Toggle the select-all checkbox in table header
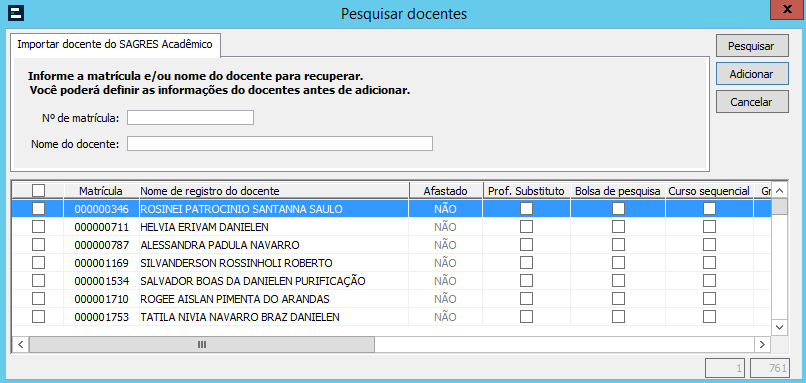This screenshot has width=806, height=383. pos(39,191)
